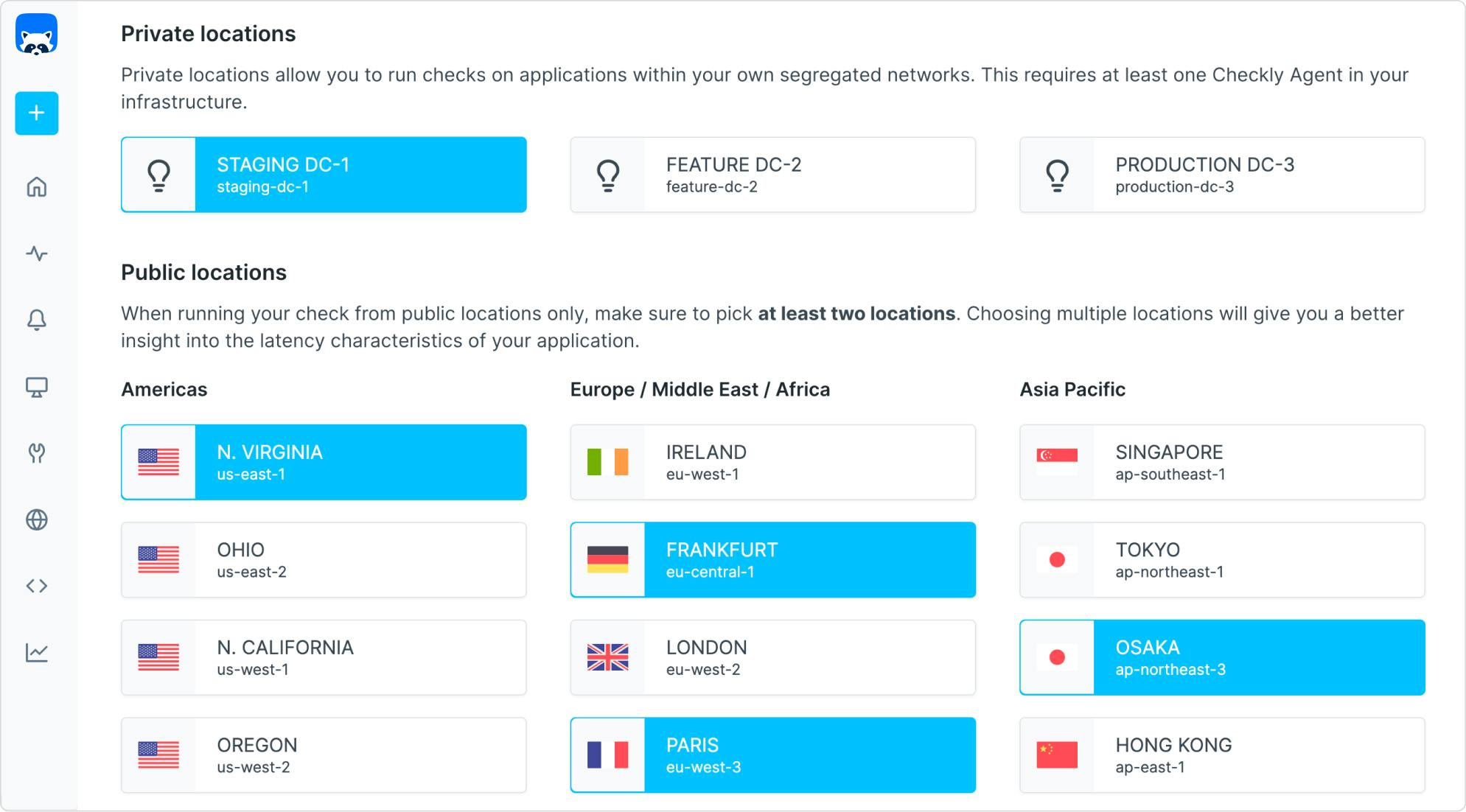Open the globe locations icon in sidebar
The width and height of the screenshot is (1466, 812).
click(36, 519)
